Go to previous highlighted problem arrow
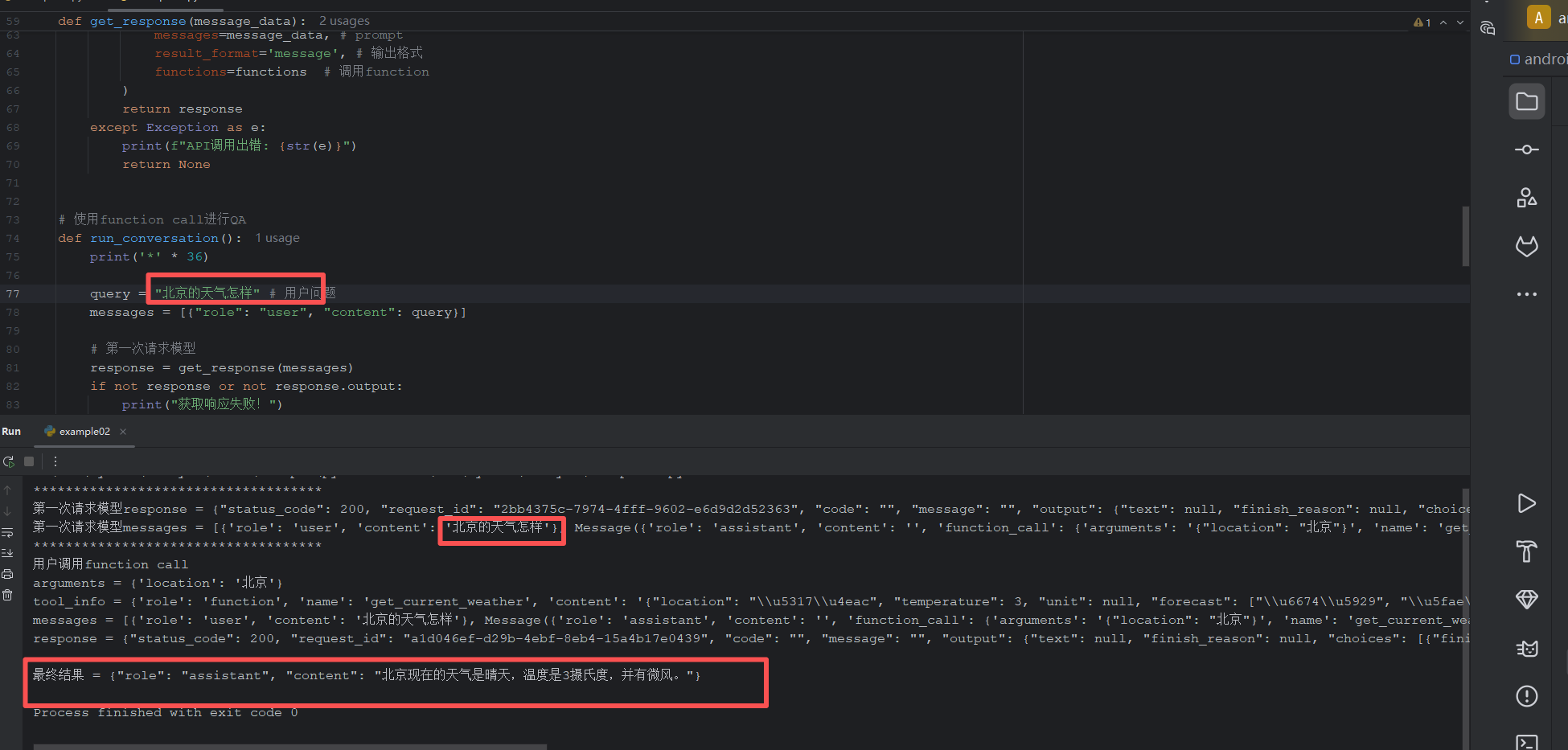Image resolution: width=1568 pixels, height=750 pixels. point(1443,23)
